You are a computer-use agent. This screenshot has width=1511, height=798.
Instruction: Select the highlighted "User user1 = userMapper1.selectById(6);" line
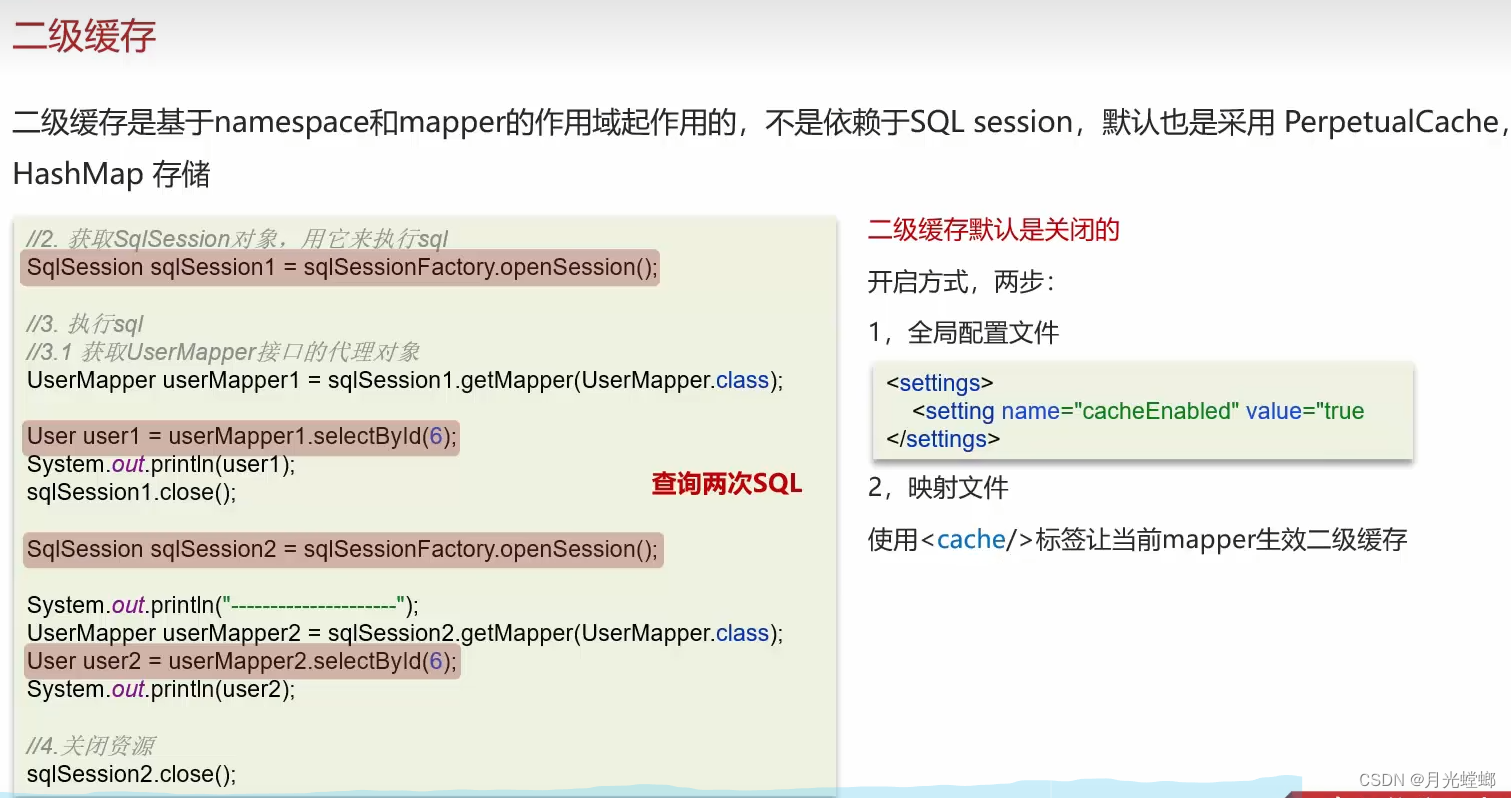[x=241, y=437]
